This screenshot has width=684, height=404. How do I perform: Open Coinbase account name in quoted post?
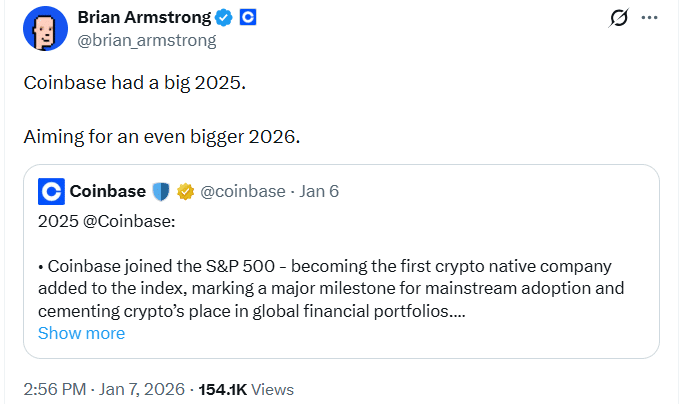click(107, 191)
